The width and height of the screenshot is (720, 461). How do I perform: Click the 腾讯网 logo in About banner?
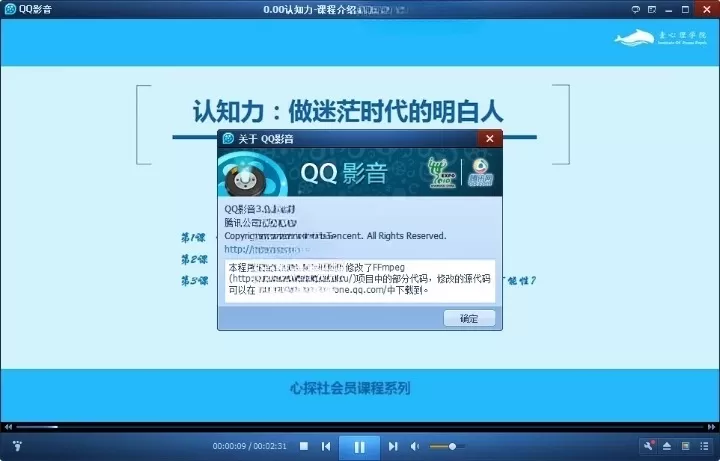480,173
